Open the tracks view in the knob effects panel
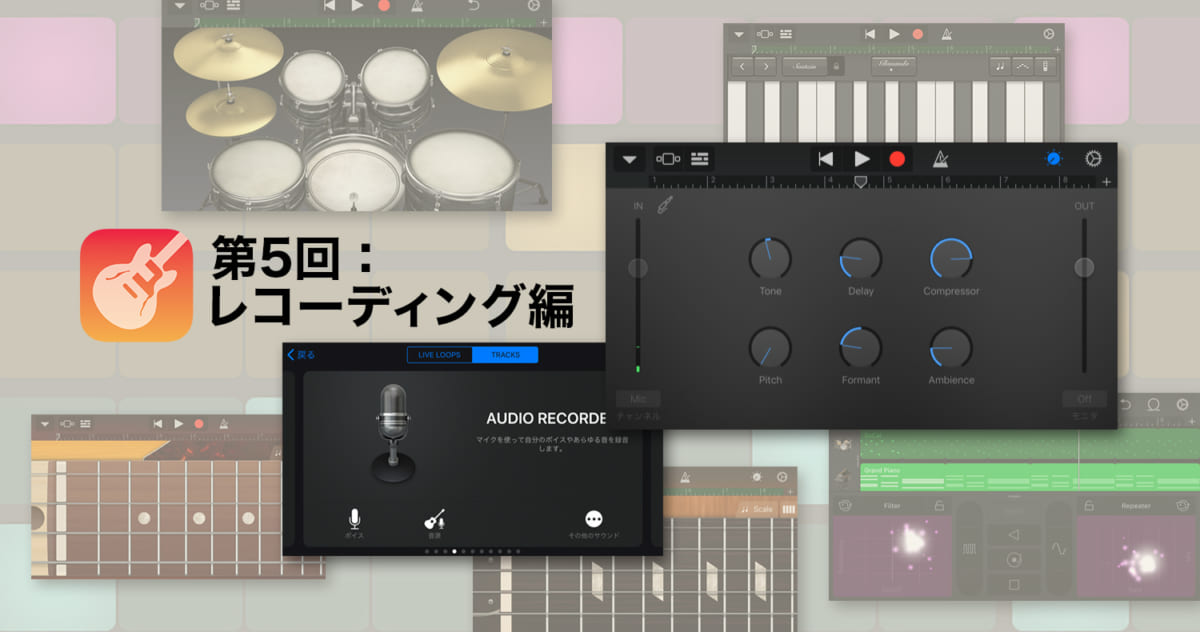The height and width of the screenshot is (632, 1200). (667, 159)
